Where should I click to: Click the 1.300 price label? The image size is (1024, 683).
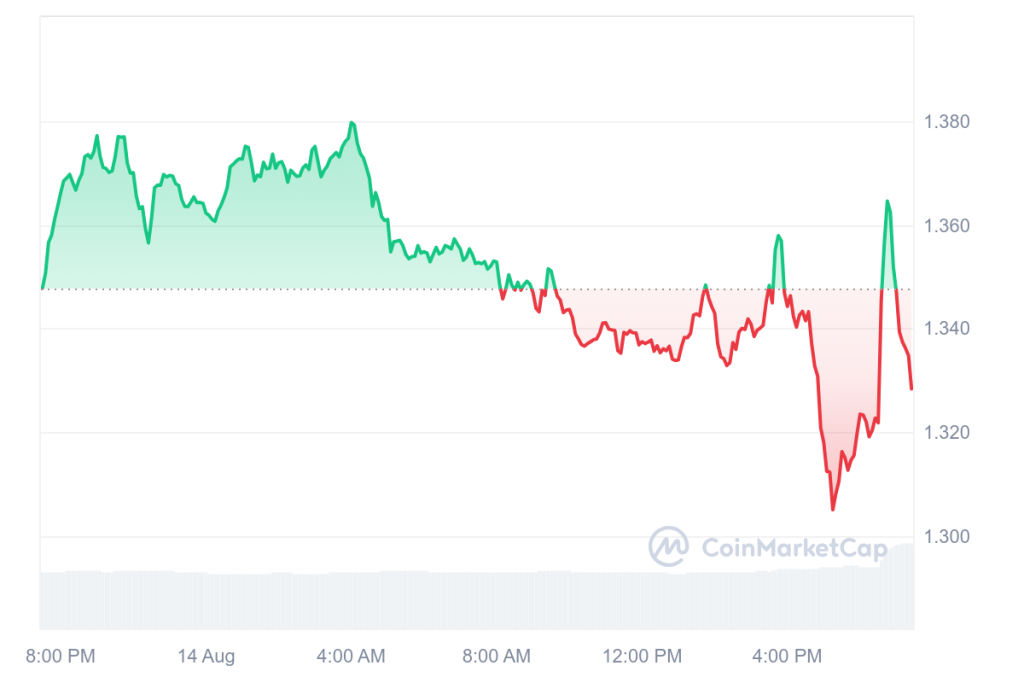pyautogui.click(x=945, y=537)
